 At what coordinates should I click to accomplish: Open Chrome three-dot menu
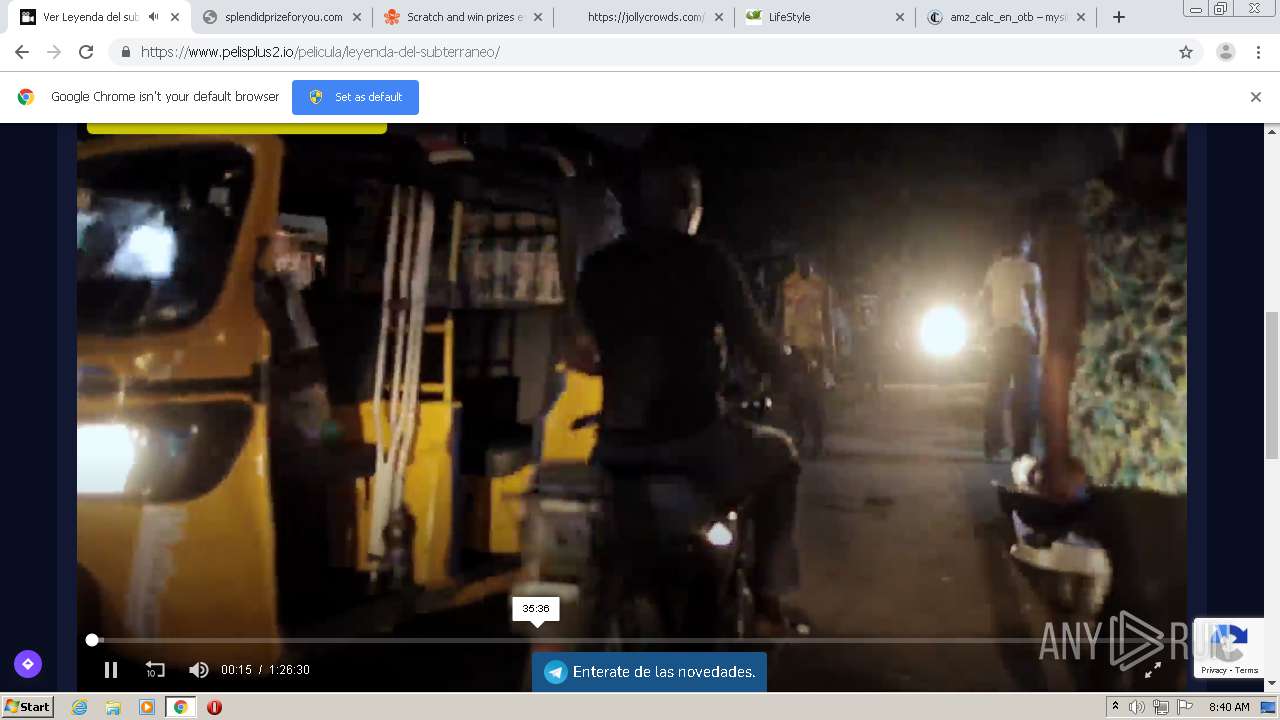[x=1258, y=52]
